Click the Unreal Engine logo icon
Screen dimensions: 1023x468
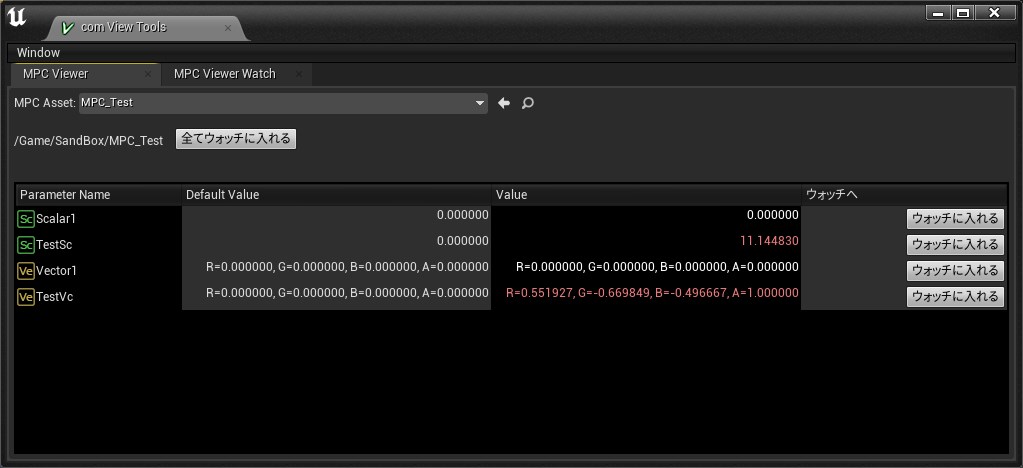(x=17, y=18)
